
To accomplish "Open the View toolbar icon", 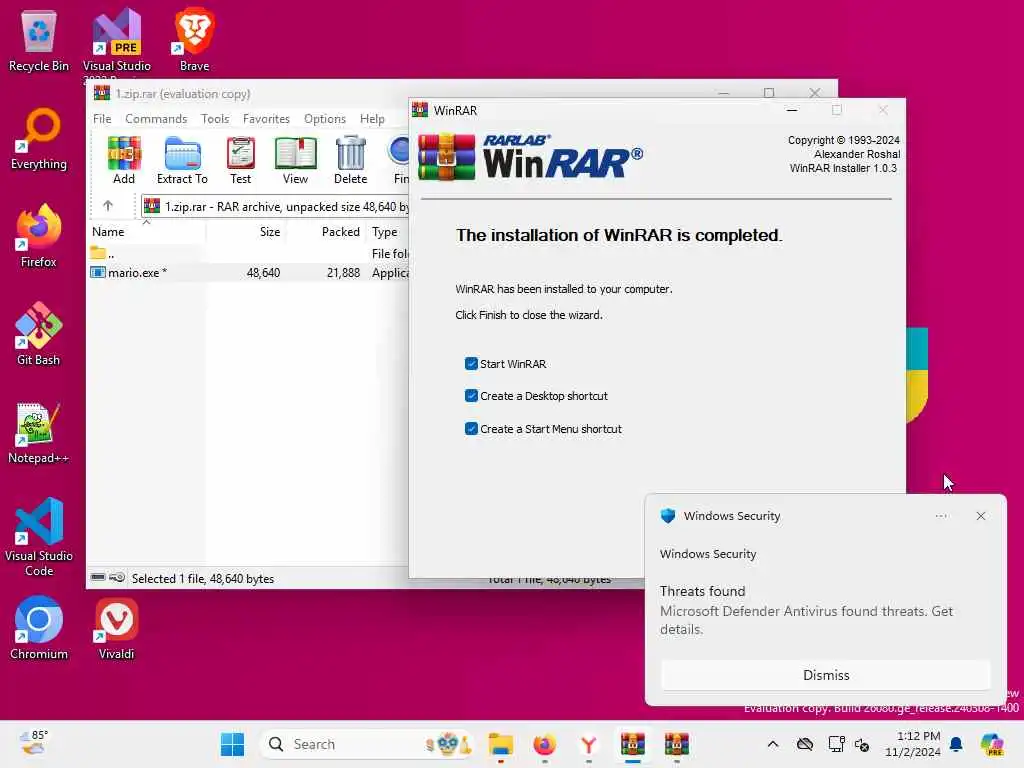I will 295,161.
